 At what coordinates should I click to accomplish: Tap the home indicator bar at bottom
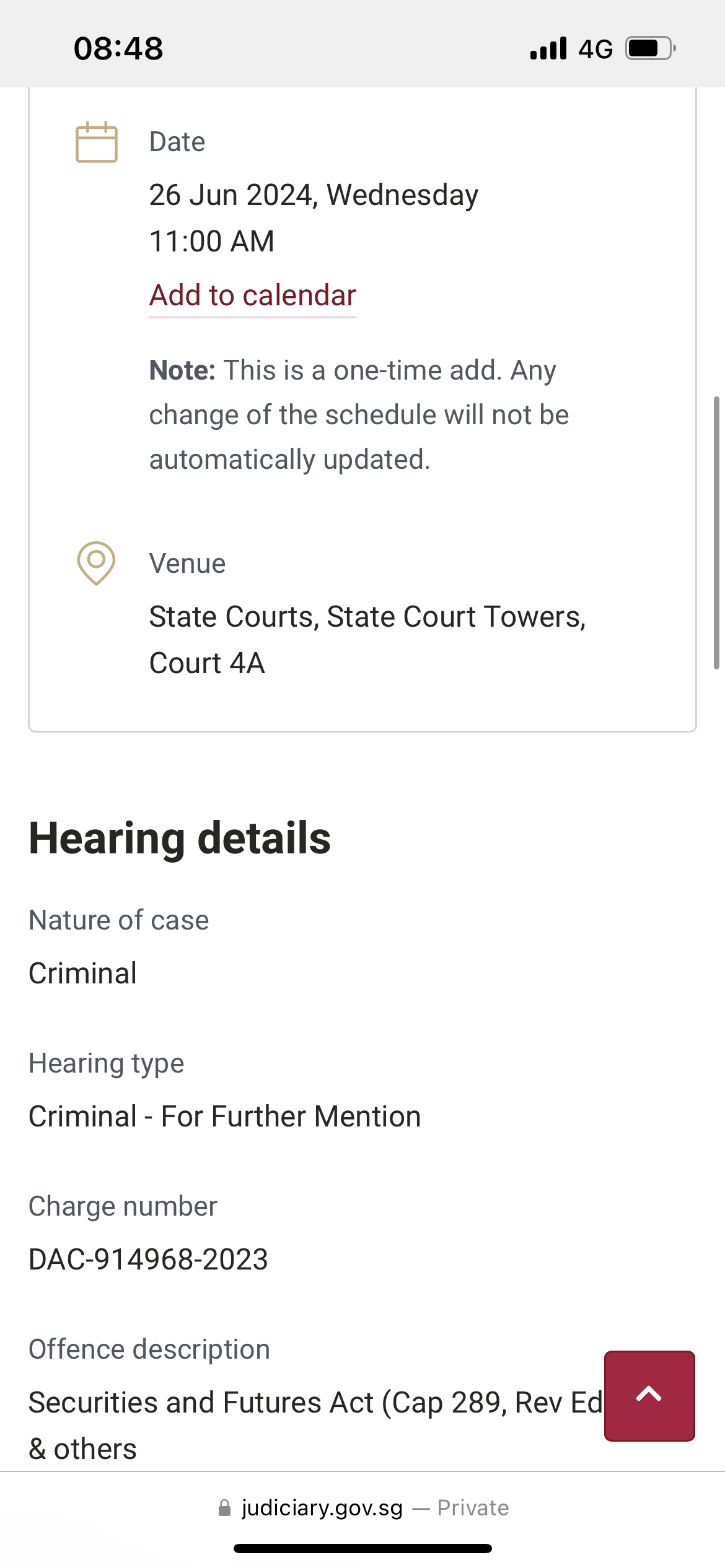(x=362, y=1548)
